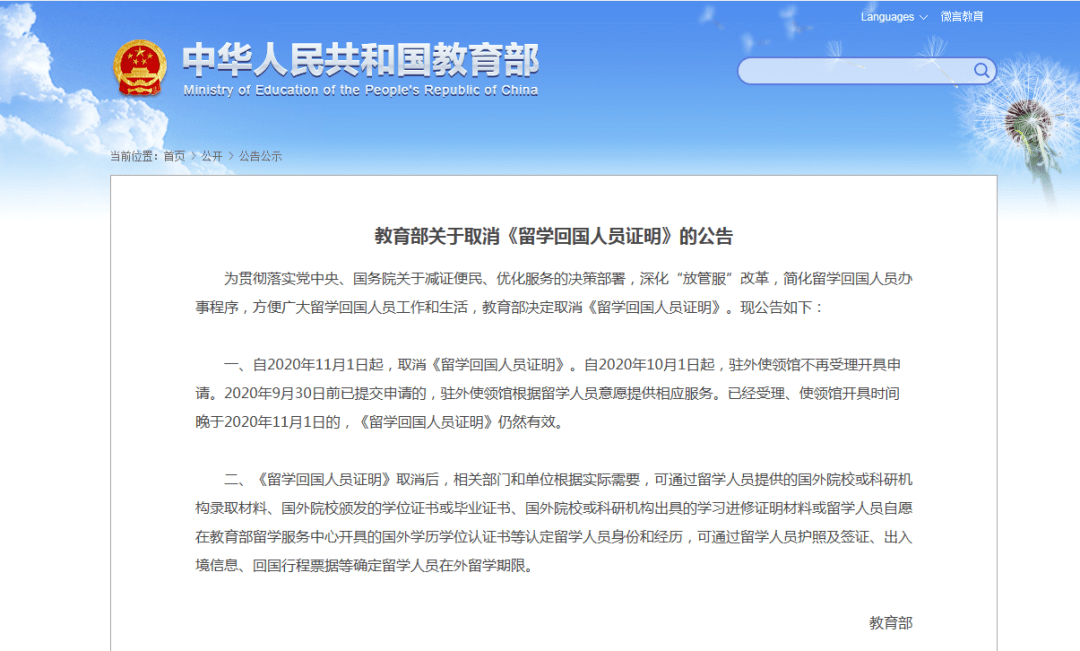Go to 首页 in the breadcrumb
This screenshot has width=1080, height=651.
tap(174, 156)
